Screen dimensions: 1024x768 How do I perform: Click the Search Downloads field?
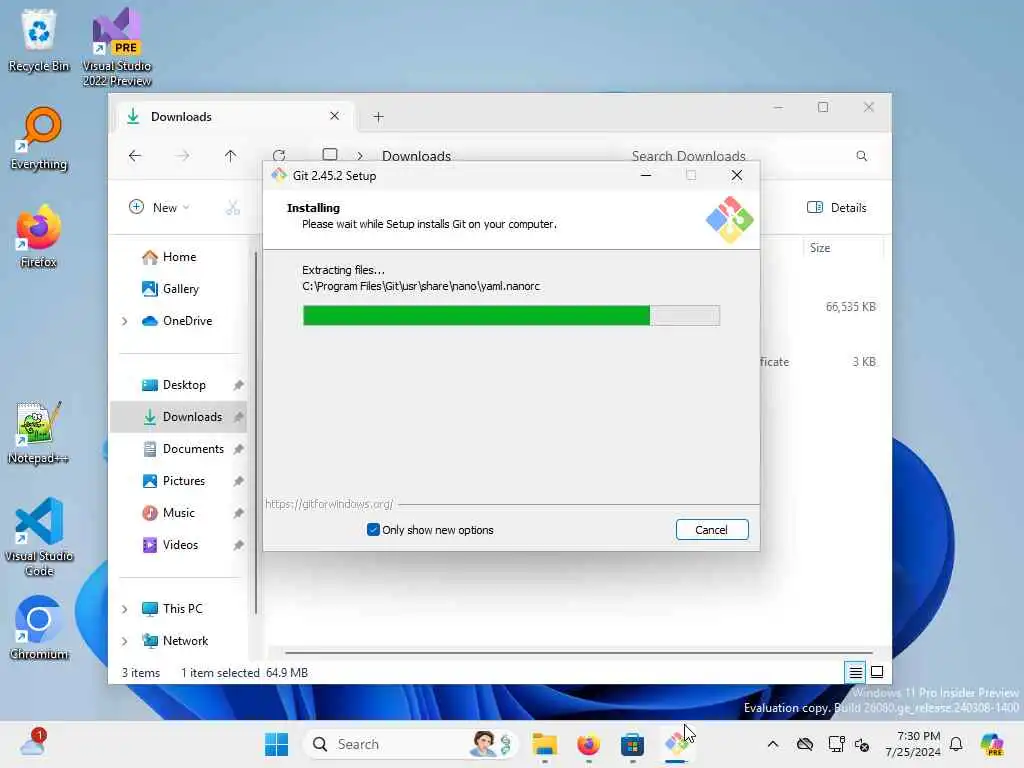point(689,155)
